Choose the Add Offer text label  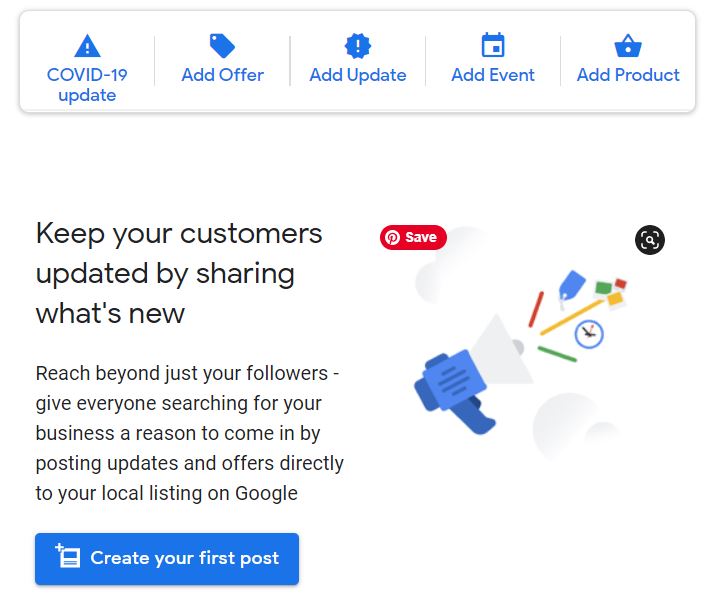point(222,75)
